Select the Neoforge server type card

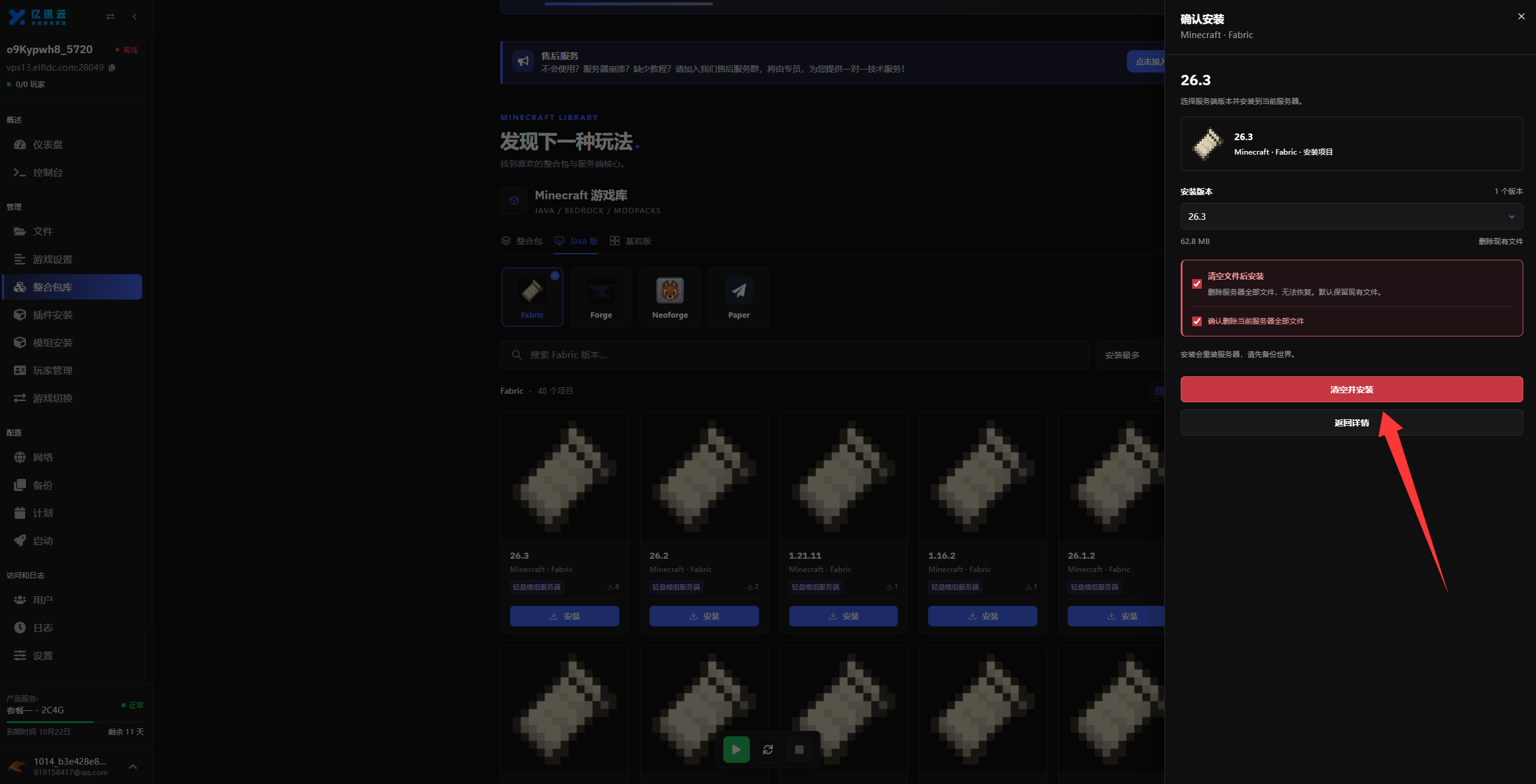[670, 297]
